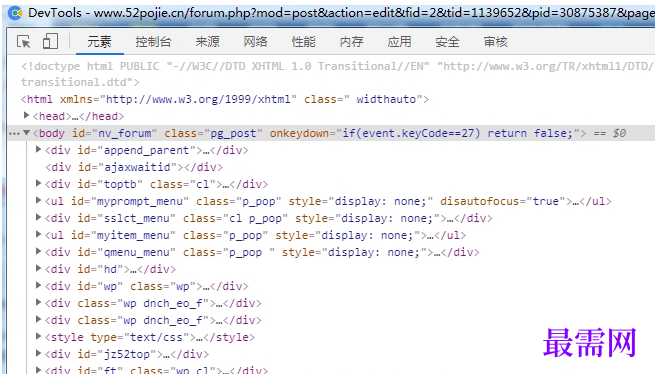The height and width of the screenshot is (374, 655).
Task: Expand the qmenu_menu div node
Action: 38,251
